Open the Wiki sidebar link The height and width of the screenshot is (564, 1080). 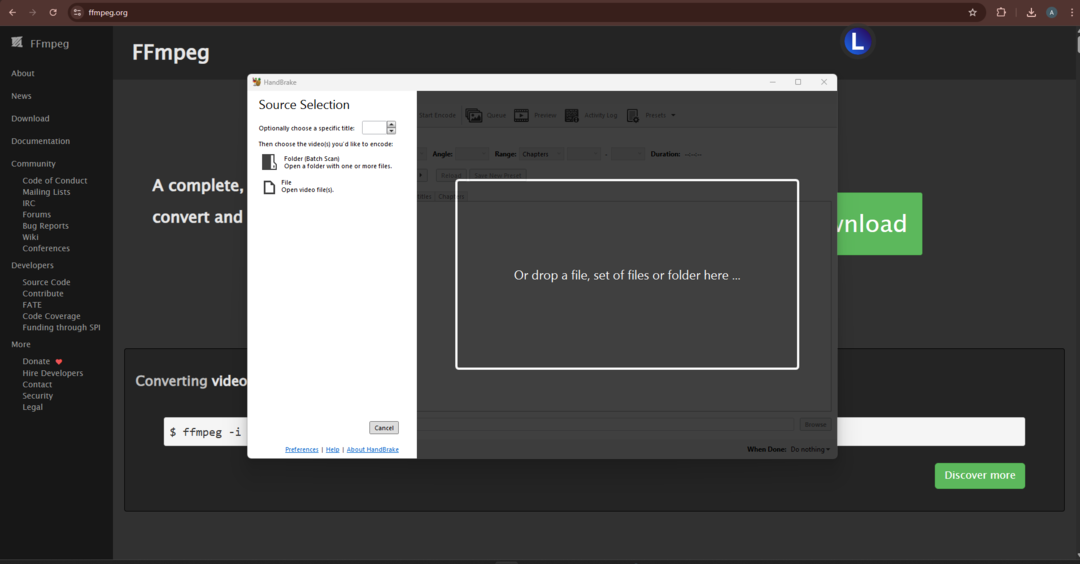(x=30, y=237)
